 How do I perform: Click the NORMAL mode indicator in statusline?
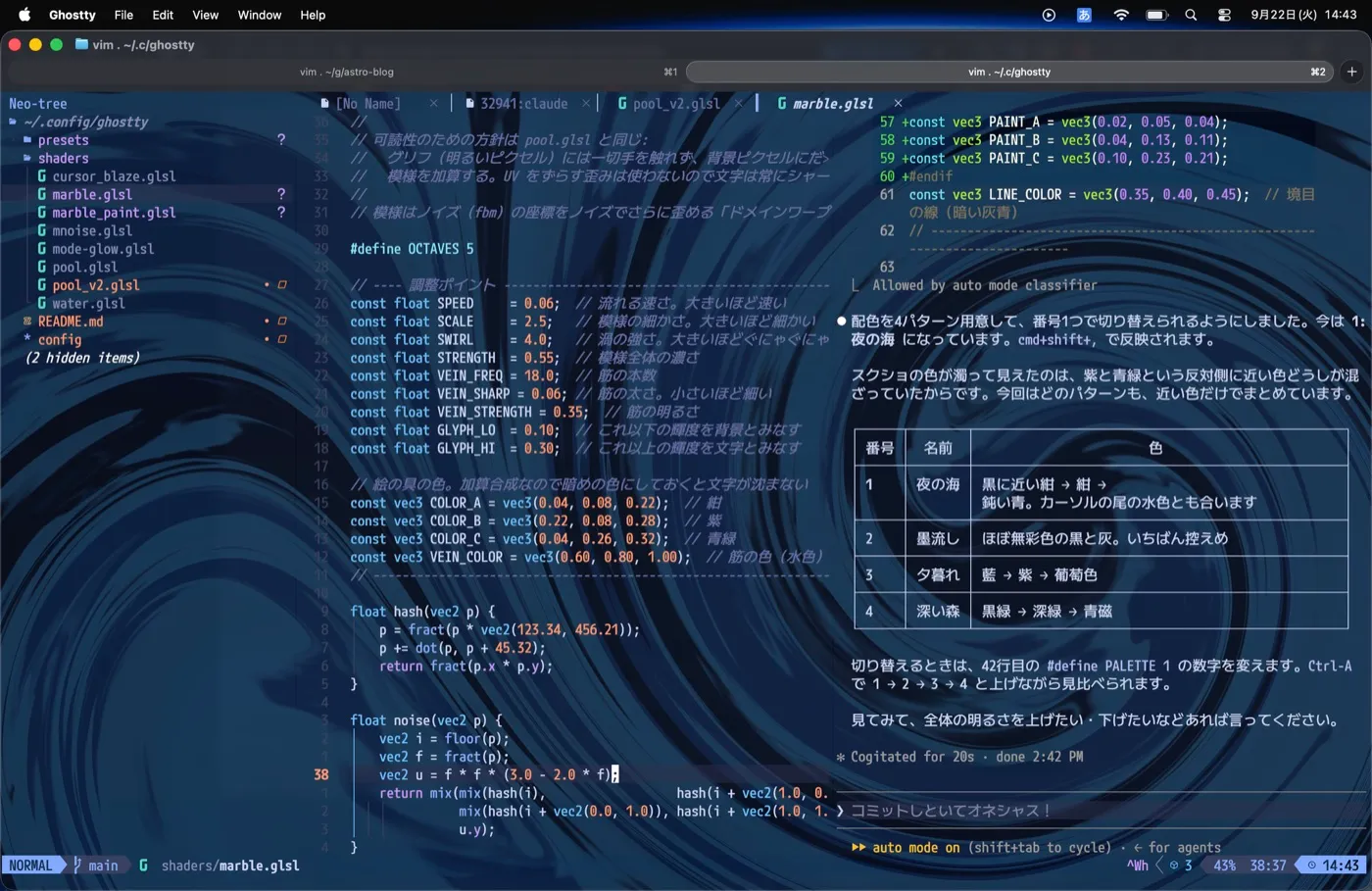[30, 866]
